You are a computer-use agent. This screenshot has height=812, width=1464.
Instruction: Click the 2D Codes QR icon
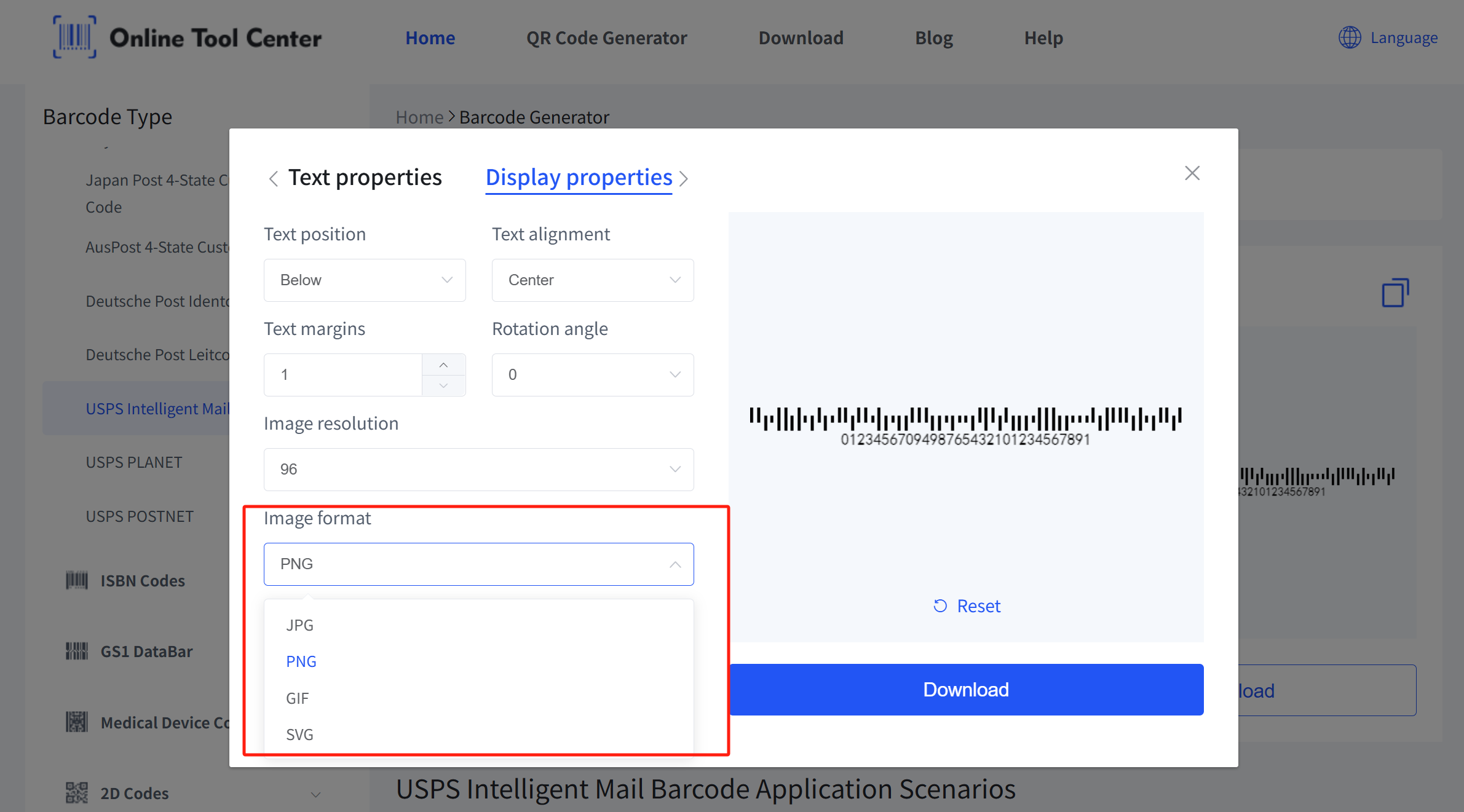point(77,792)
